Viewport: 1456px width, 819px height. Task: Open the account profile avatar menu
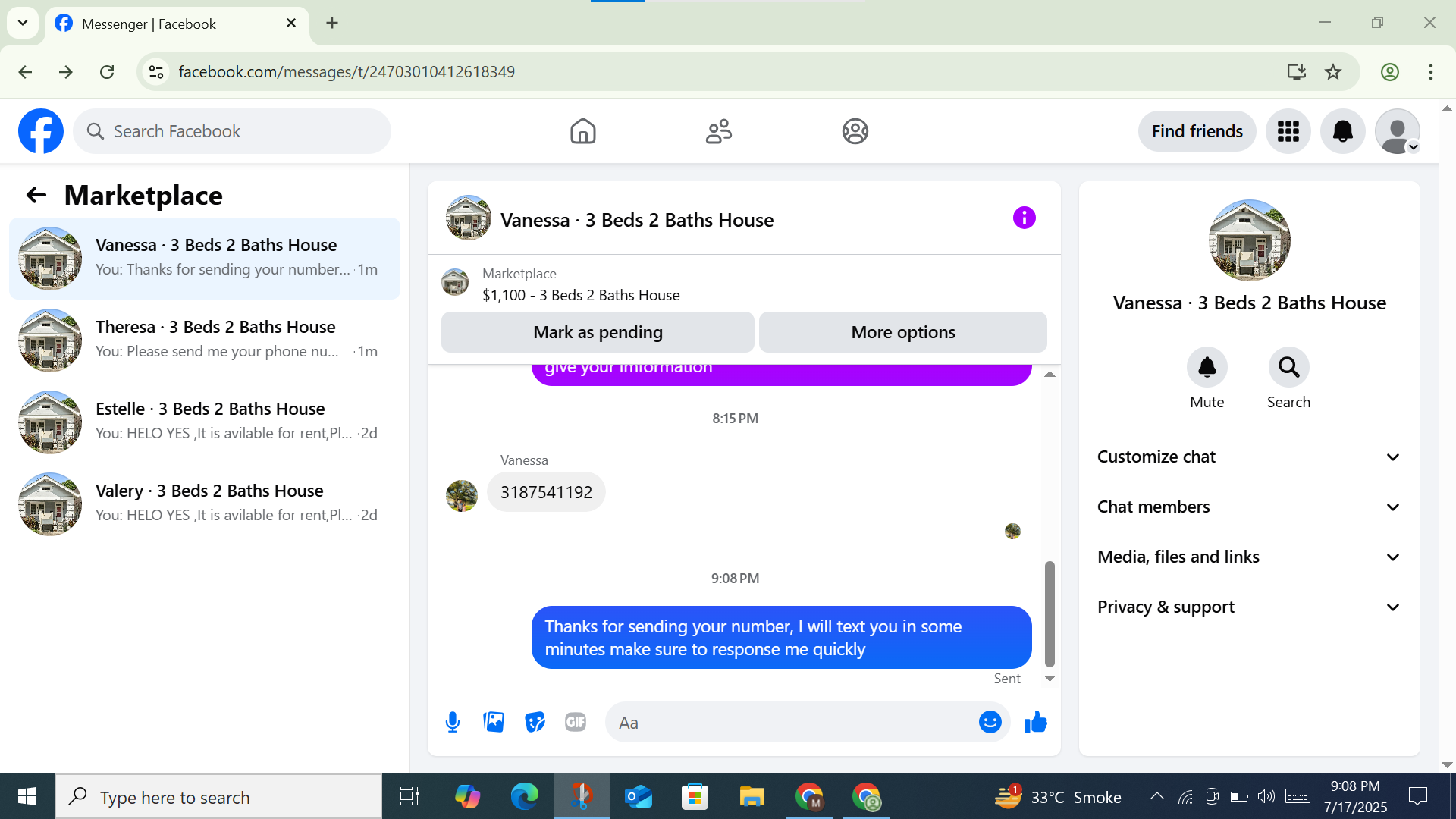[1397, 131]
